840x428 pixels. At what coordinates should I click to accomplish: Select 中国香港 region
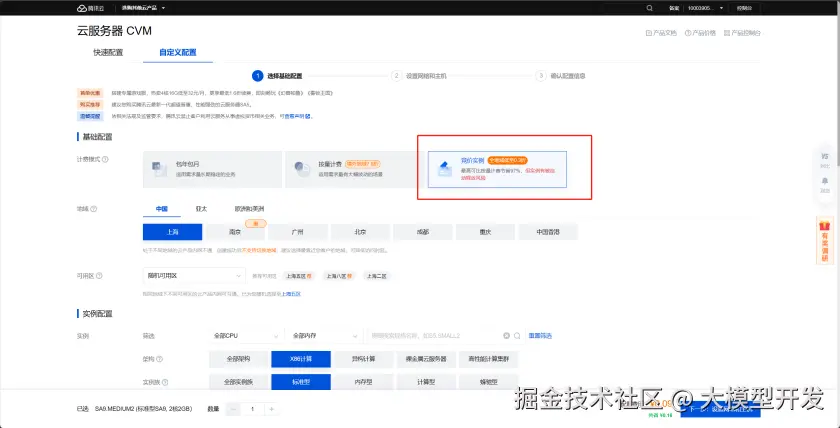[548, 232]
